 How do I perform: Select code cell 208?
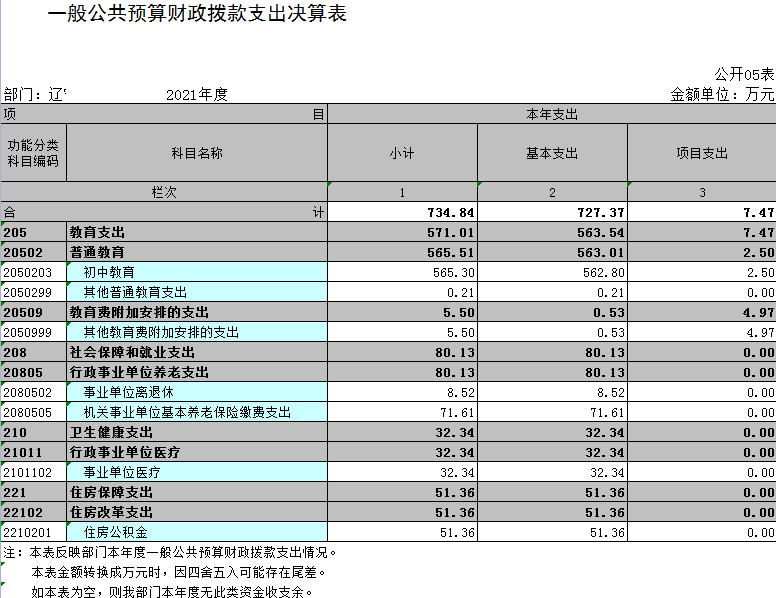click(33, 352)
